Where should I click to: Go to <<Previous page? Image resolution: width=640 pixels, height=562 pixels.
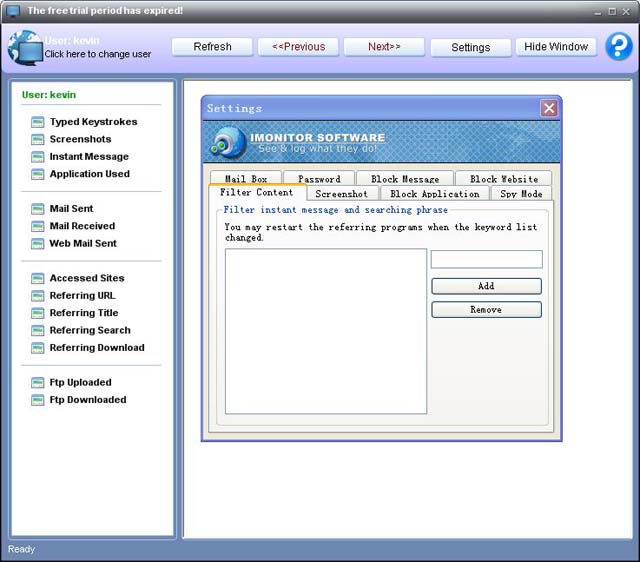coord(298,47)
